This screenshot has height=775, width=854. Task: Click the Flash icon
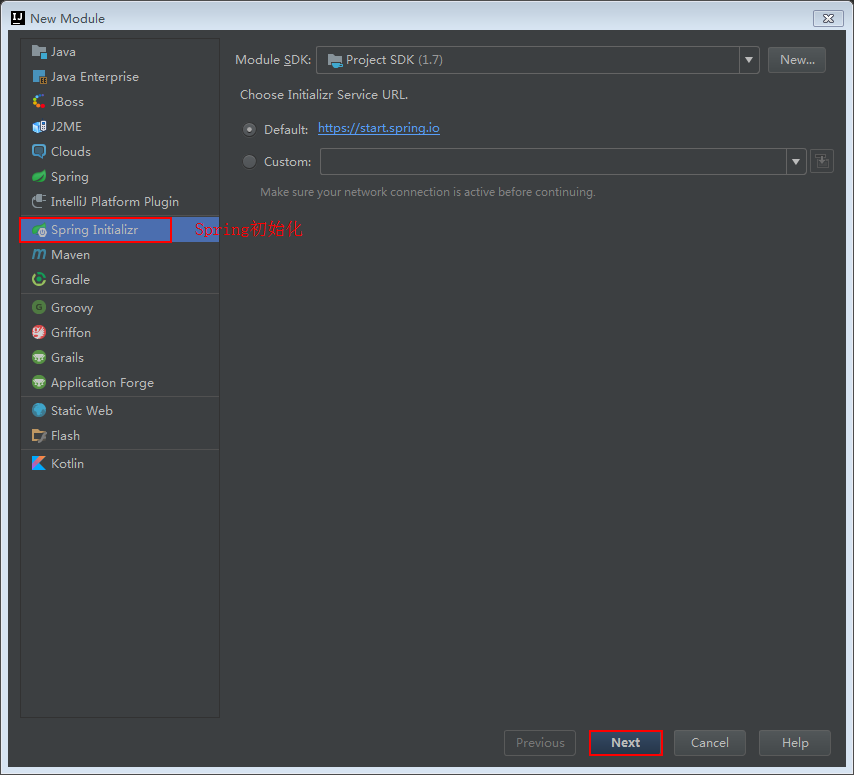tap(39, 436)
